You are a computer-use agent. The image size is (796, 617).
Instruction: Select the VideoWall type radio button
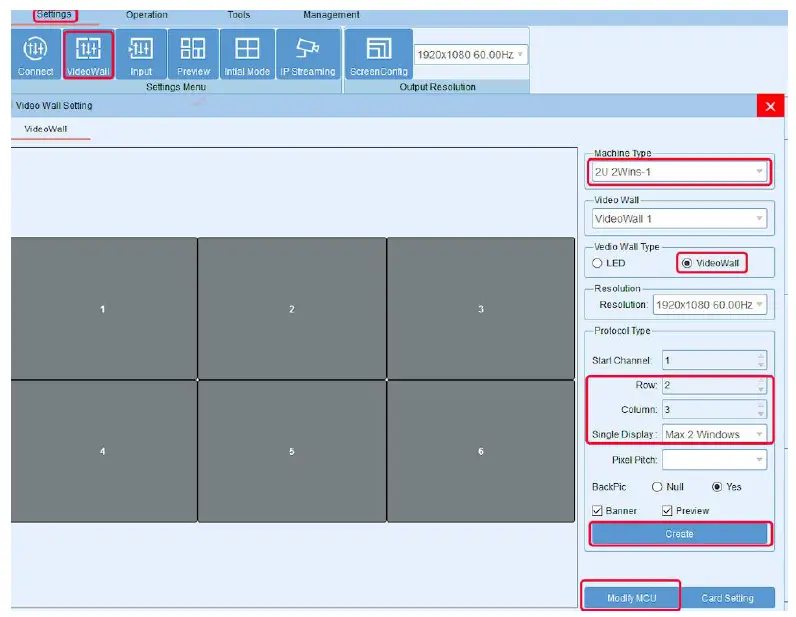tap(687, 263)
